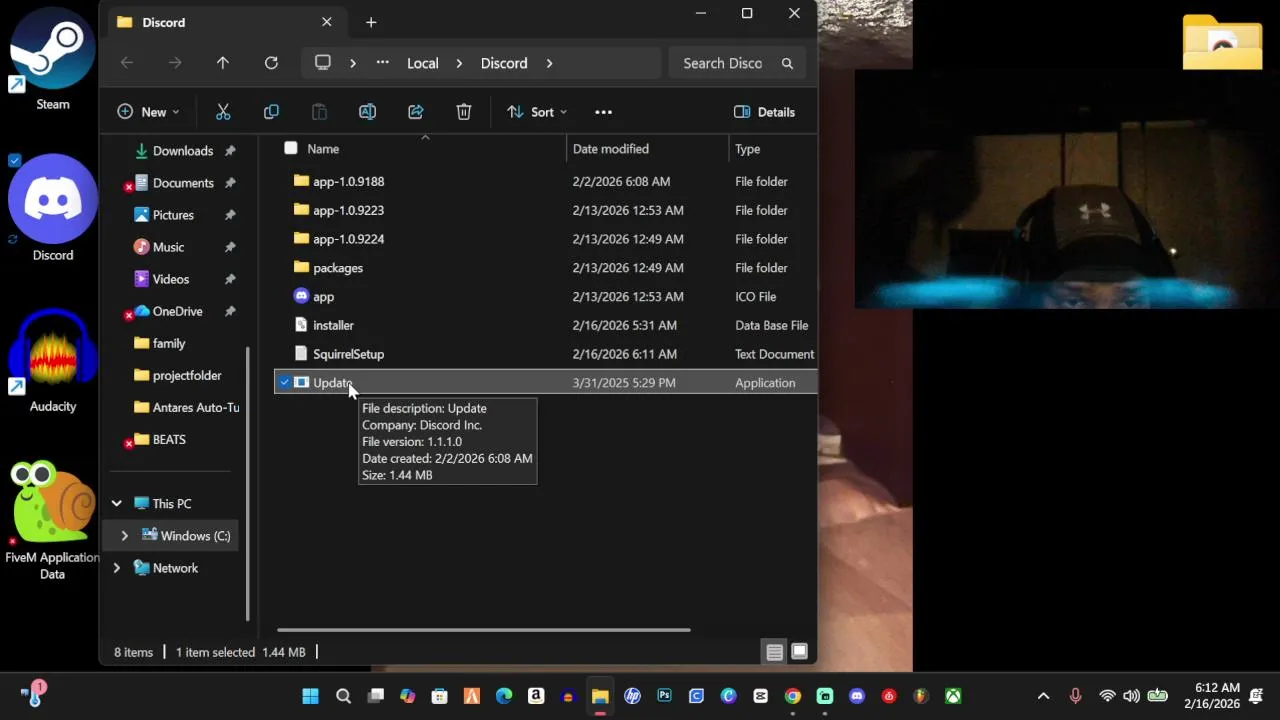Expand the chevron after Discord in breadcrumb
Viewport: 1280px width, 720px height.
(x=549, y=63)
